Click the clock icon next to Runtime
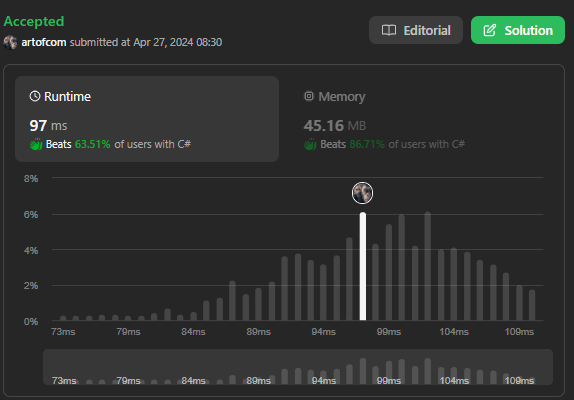The height and width of the screenshot is (400, 574). (x=35, y=96)
